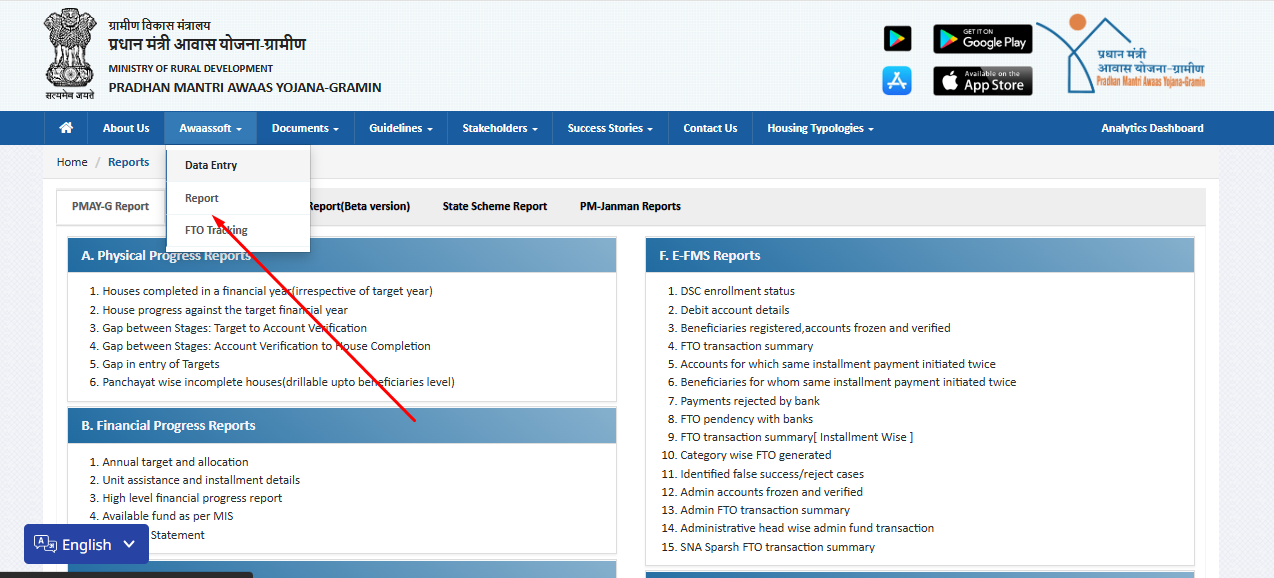Click the Home icon in navigation bar
The height and width of the screenshot is (578, 1274).
click(x=66, y=128)
